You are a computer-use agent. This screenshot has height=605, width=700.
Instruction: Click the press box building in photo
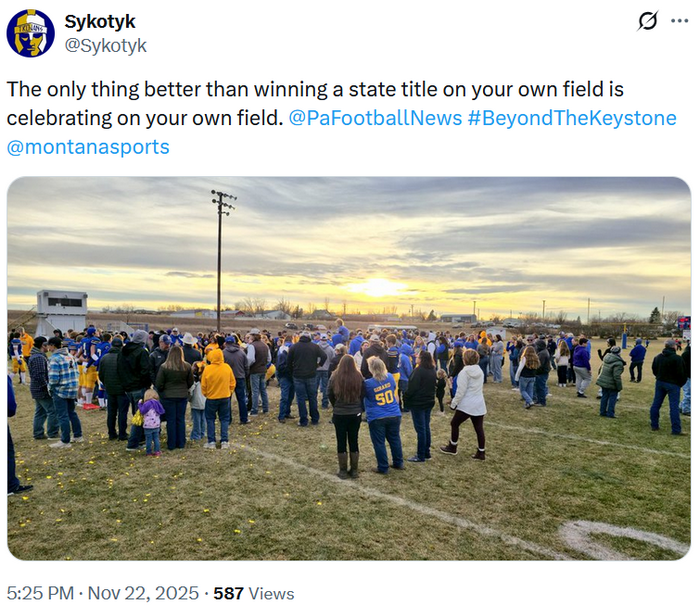[x=61, y=310]
